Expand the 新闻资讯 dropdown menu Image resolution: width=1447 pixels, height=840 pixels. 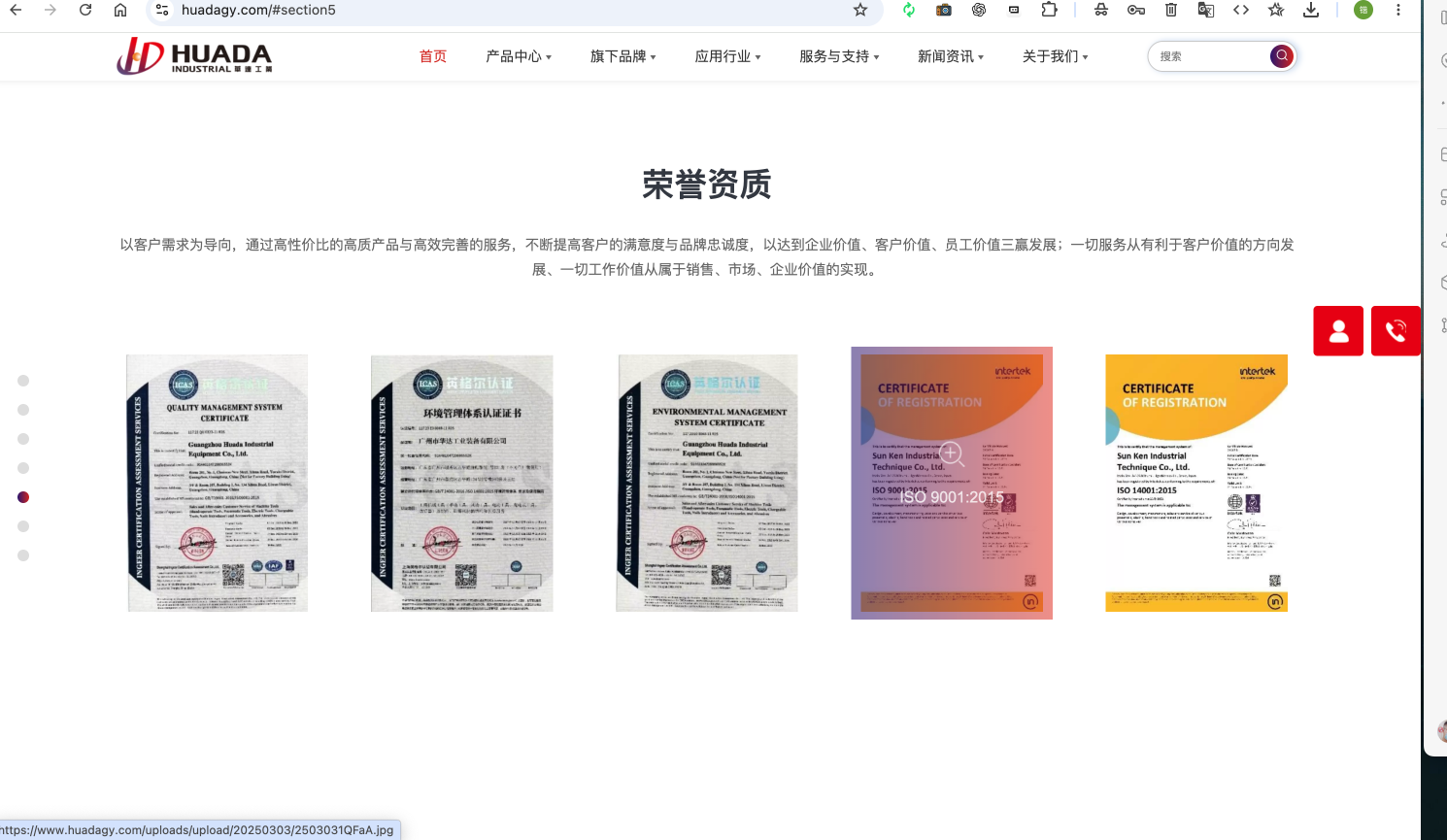951,56
